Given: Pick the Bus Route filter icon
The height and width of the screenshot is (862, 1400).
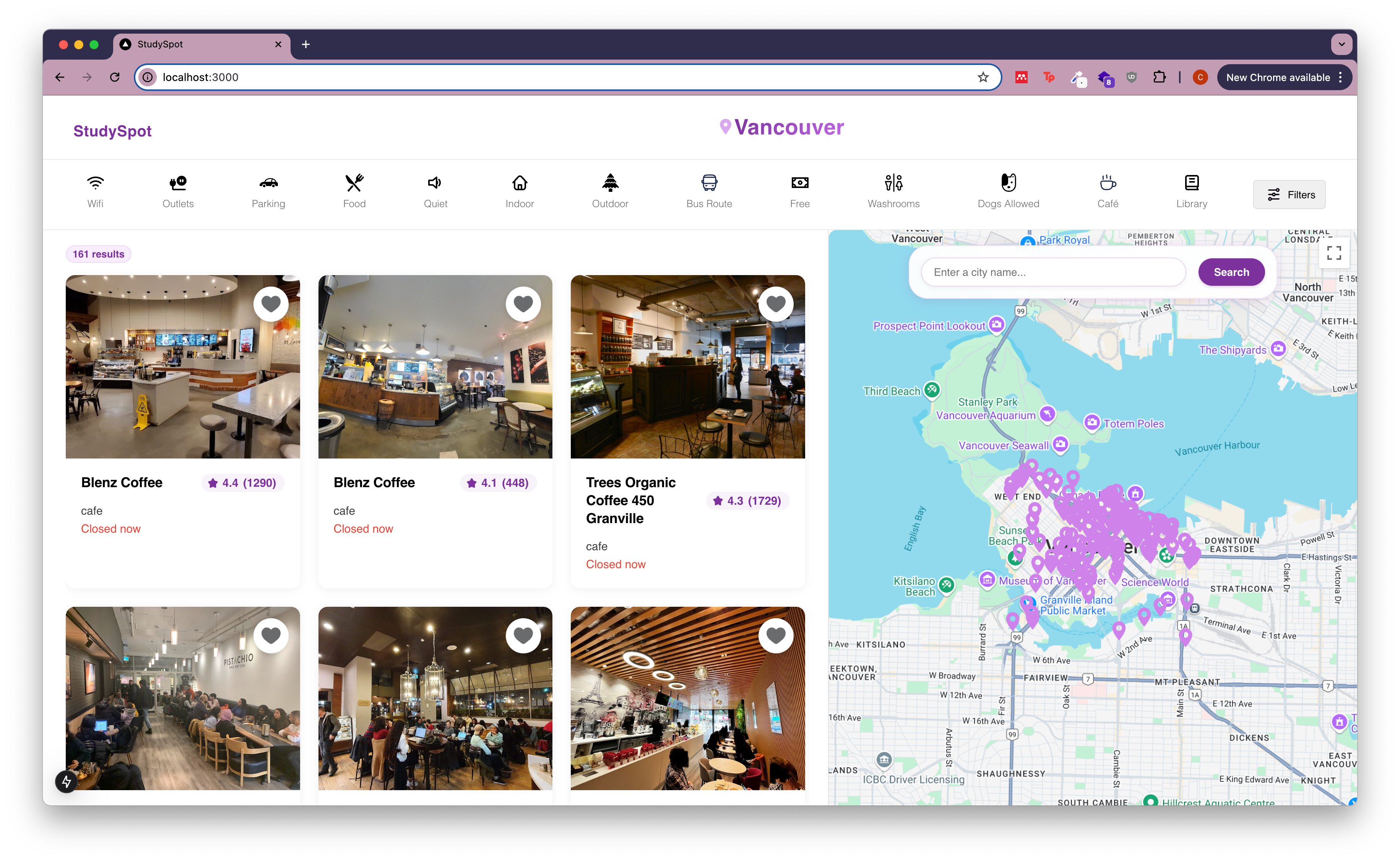Looking at the screenshot, I should (x=709, y=183).
